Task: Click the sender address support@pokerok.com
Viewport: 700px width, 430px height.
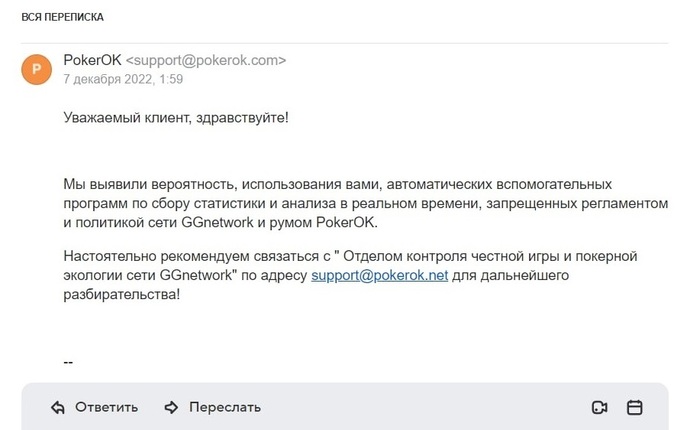Action: pos(206,60)
